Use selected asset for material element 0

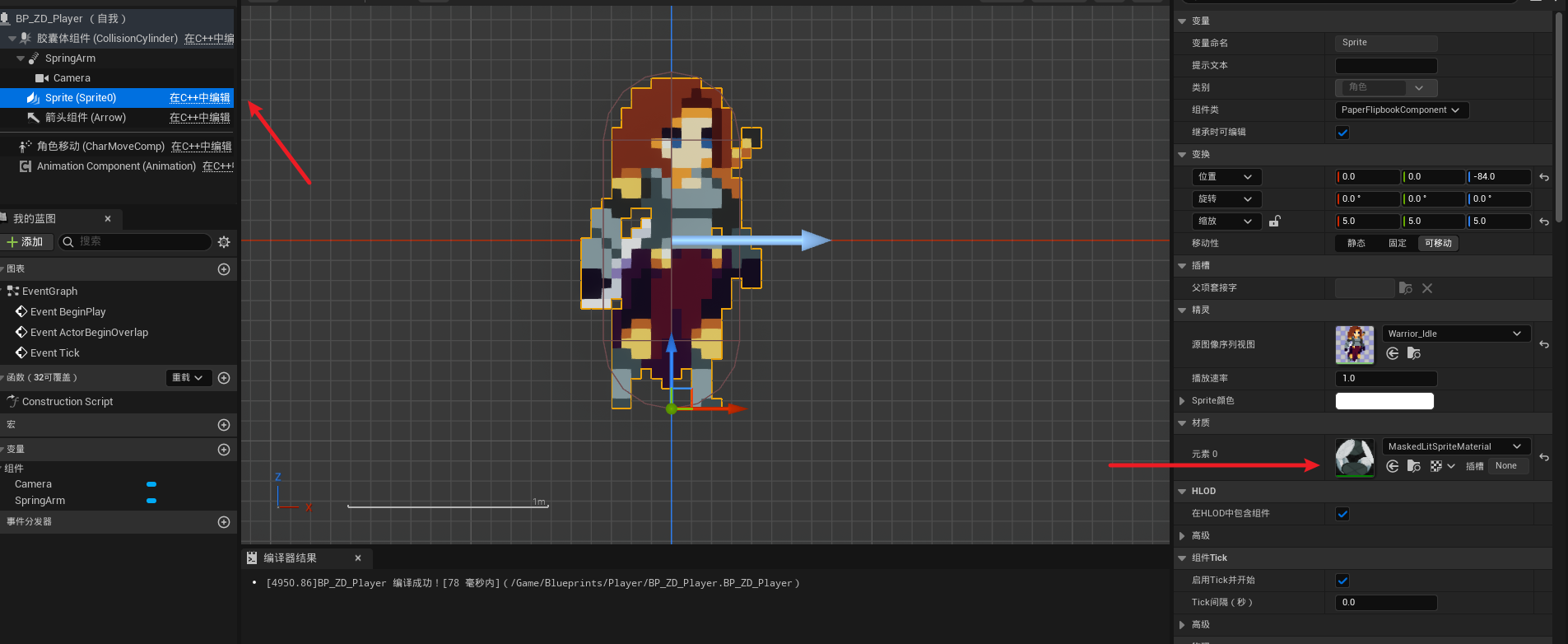coord(1392,466)
